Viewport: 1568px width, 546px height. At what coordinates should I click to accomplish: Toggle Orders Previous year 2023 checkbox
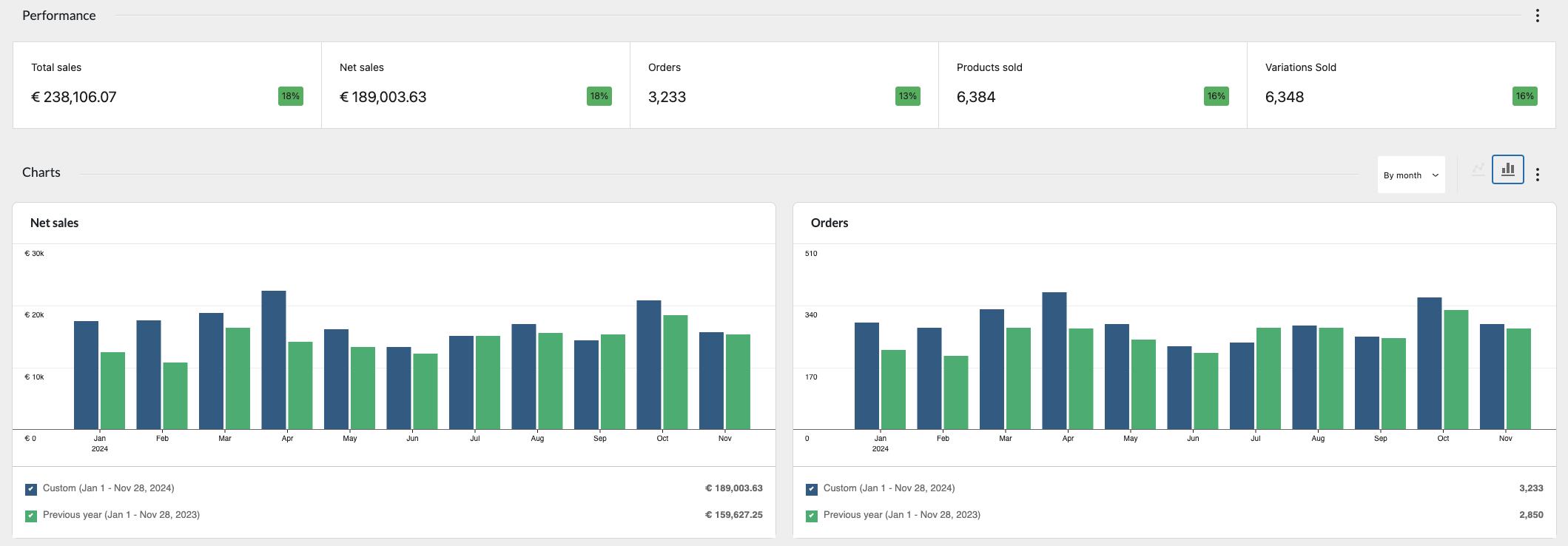pos(812,516)
